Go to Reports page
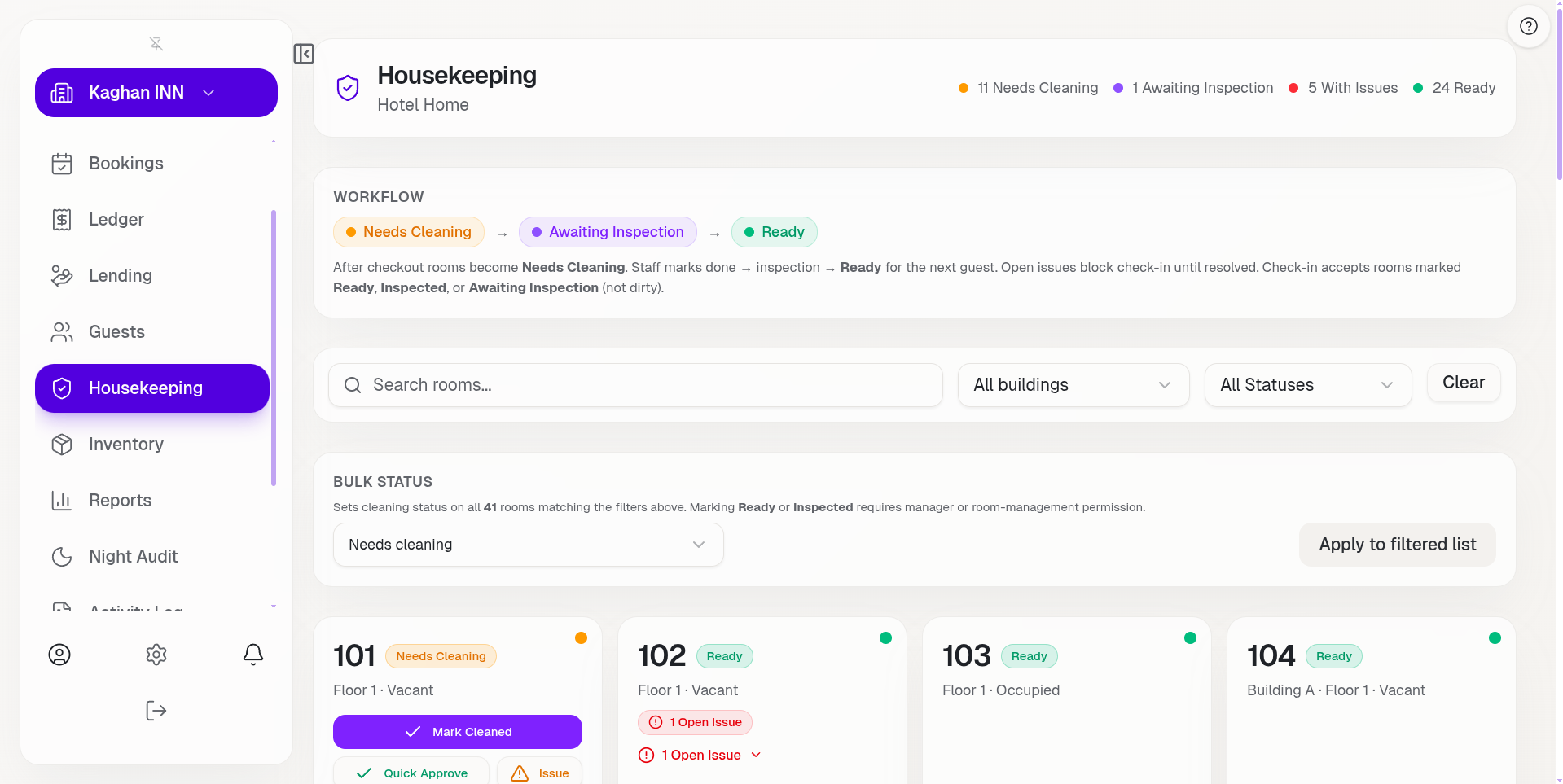Image resolution: width=1563 pixels, height=784 pixels. tap(152, 501)
